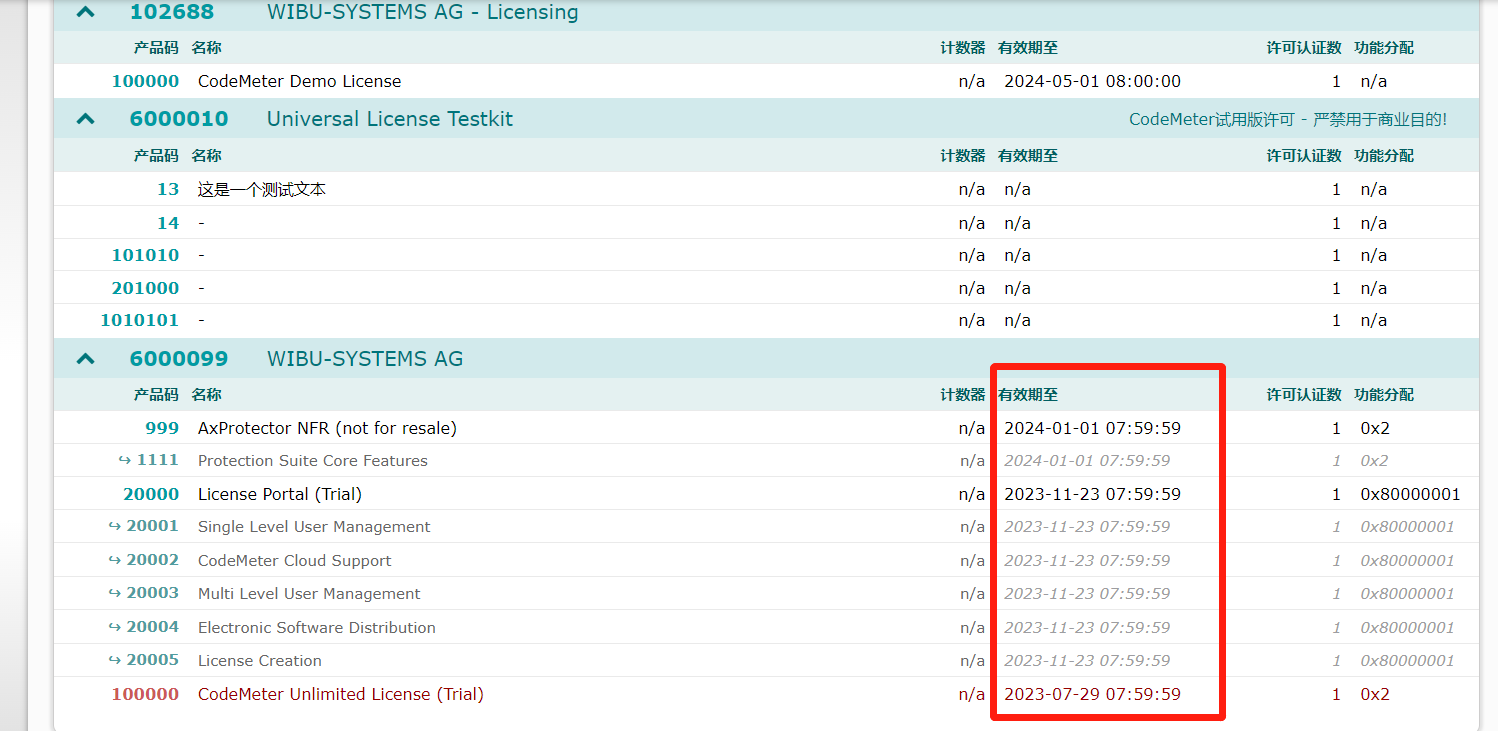Click the 'WIBU-SYSTEMS AG - Licensing' heading text

click(423, 13)
